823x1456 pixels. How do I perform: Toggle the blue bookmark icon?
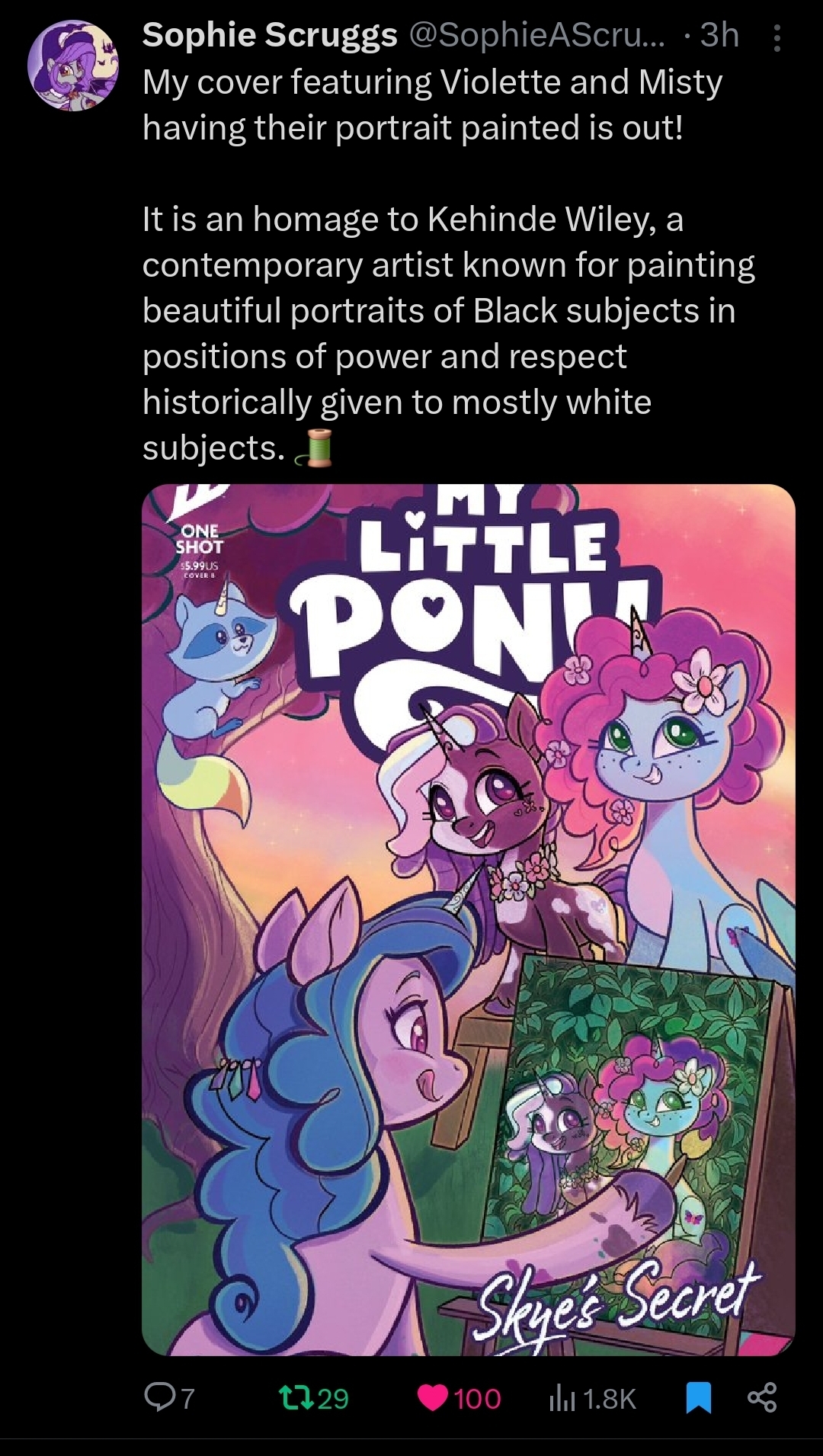699,1398
